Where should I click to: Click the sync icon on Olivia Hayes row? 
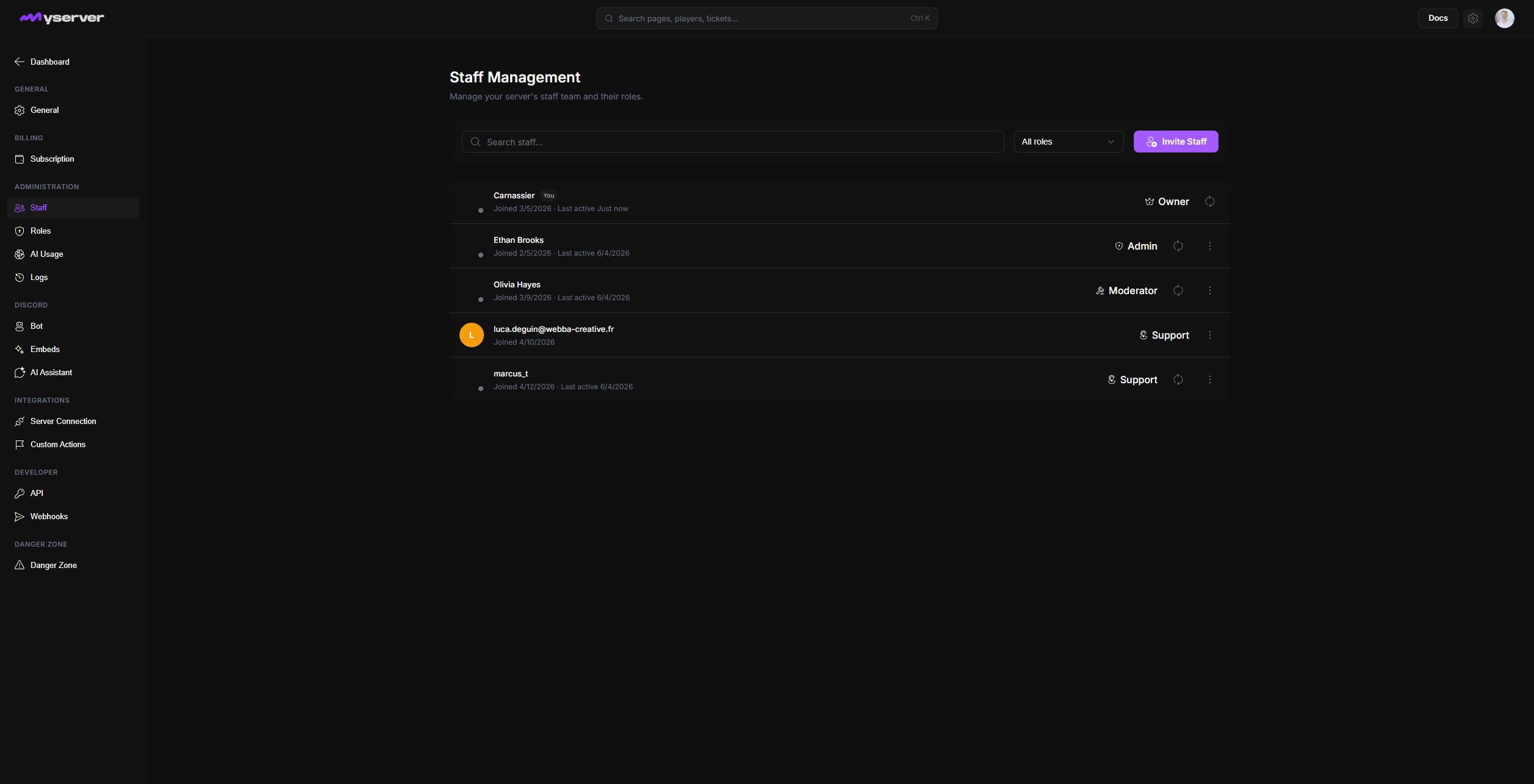click(1178, 290)
